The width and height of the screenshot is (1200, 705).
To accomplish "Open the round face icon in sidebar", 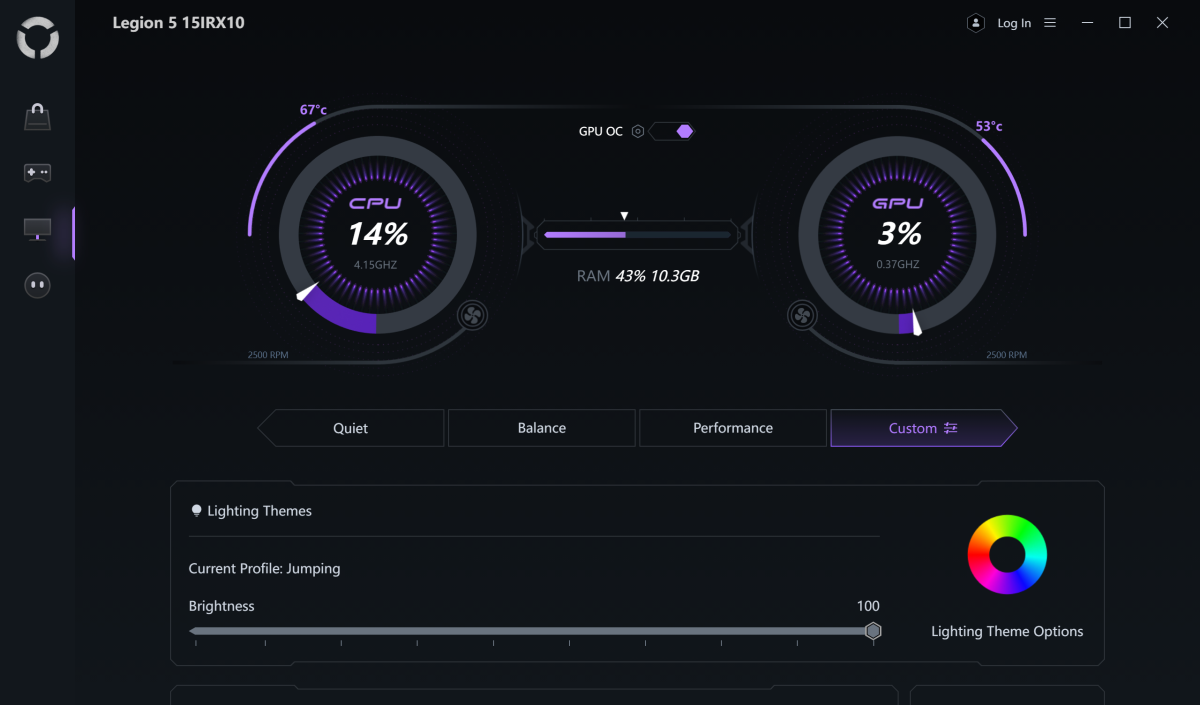I will click(x=38, y=286).
